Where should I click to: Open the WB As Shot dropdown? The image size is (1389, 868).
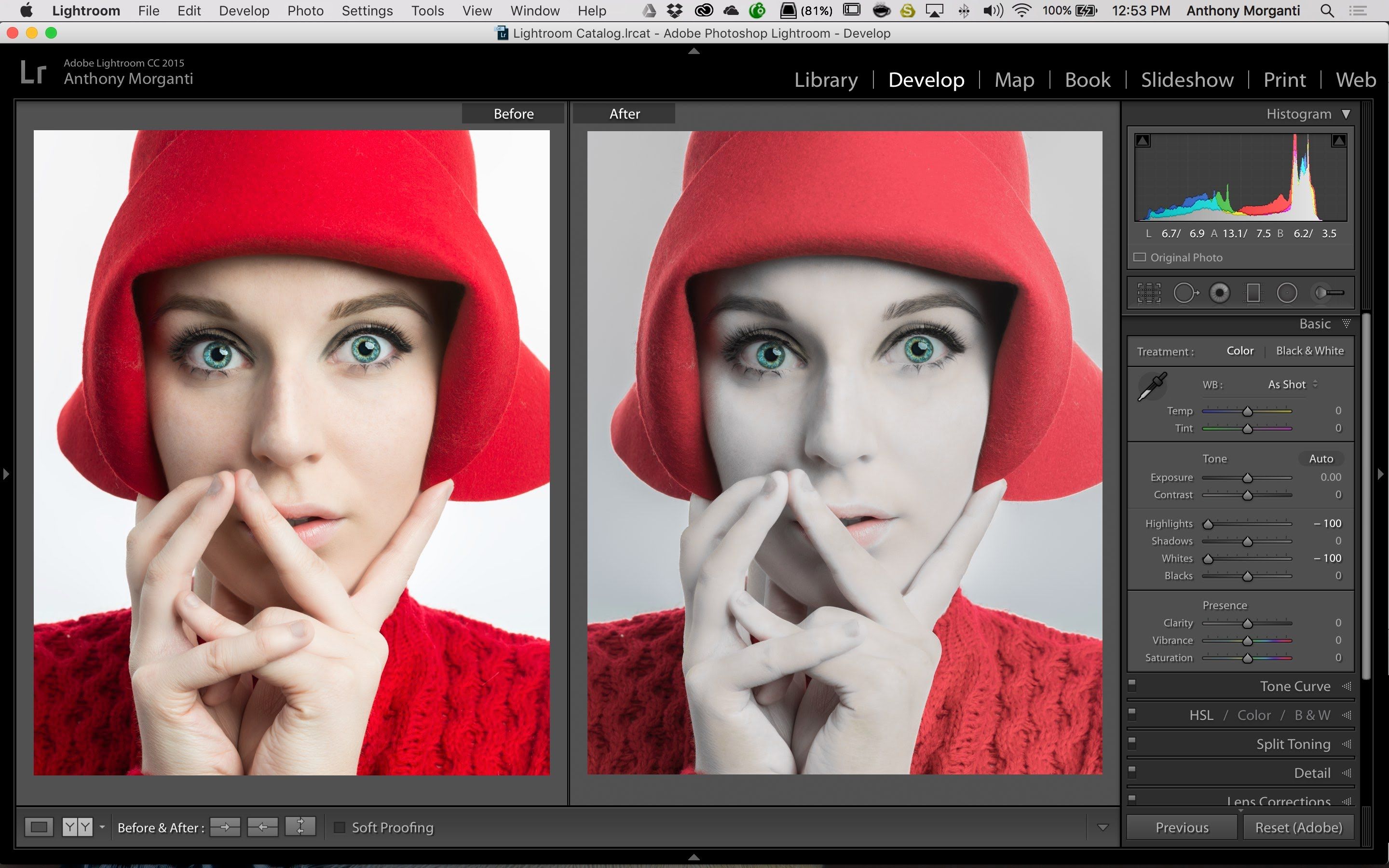[x=1292, y=384]
